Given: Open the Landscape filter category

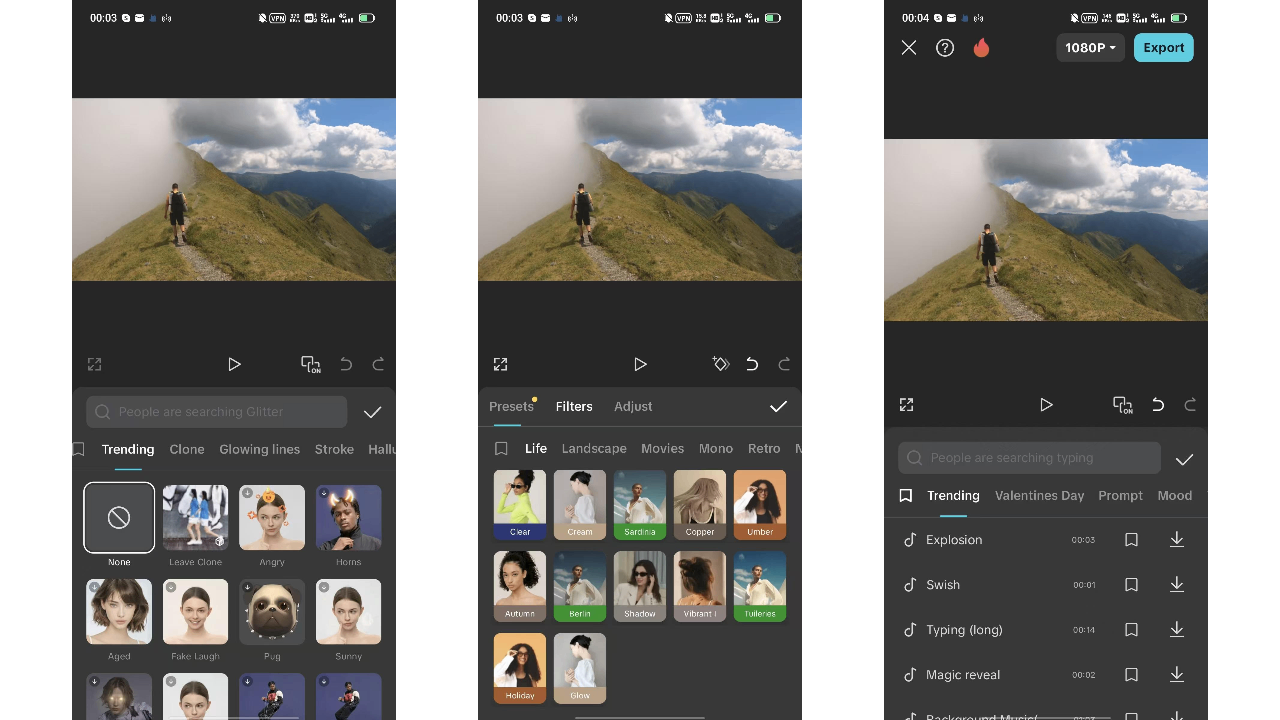Looking at the screenshot, I should 594,449.
